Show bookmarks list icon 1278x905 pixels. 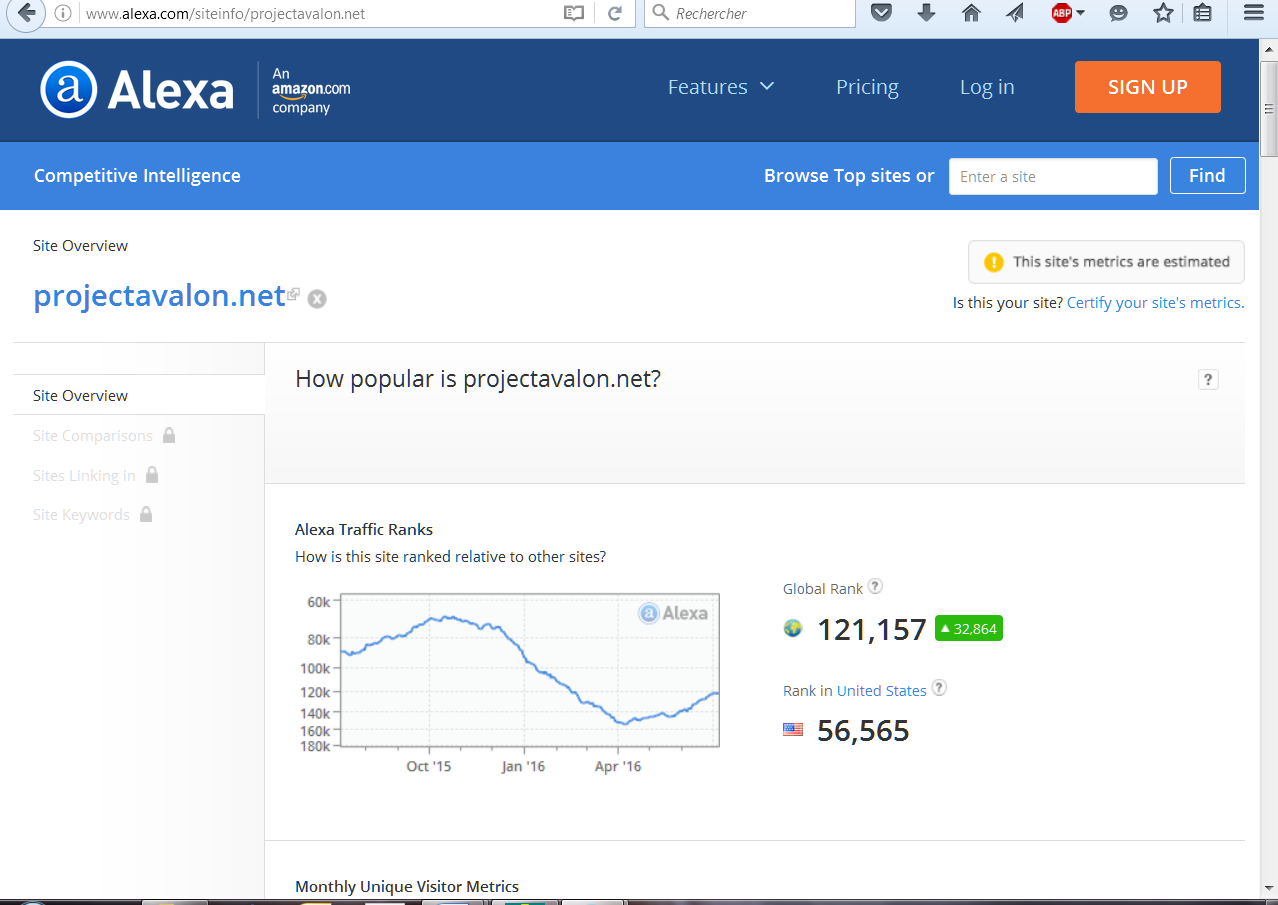tap(1203, 13)
